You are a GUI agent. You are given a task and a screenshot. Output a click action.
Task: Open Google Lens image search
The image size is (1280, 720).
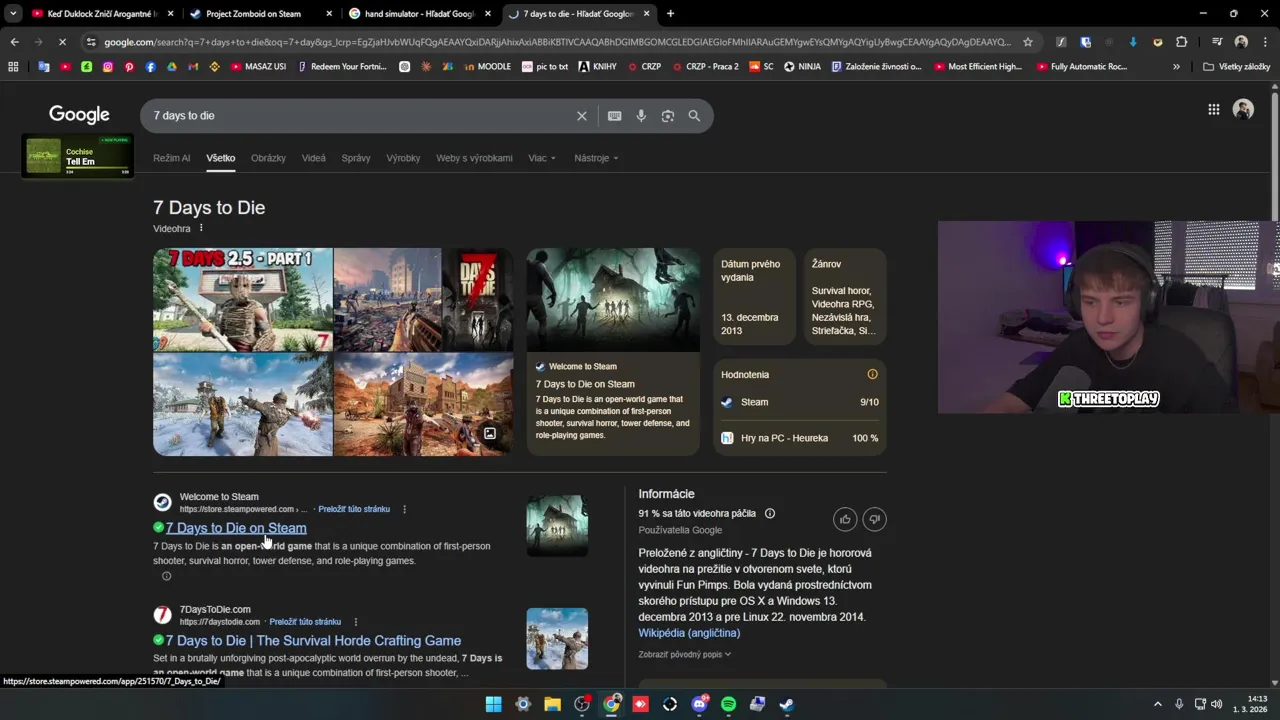[668, 116]
